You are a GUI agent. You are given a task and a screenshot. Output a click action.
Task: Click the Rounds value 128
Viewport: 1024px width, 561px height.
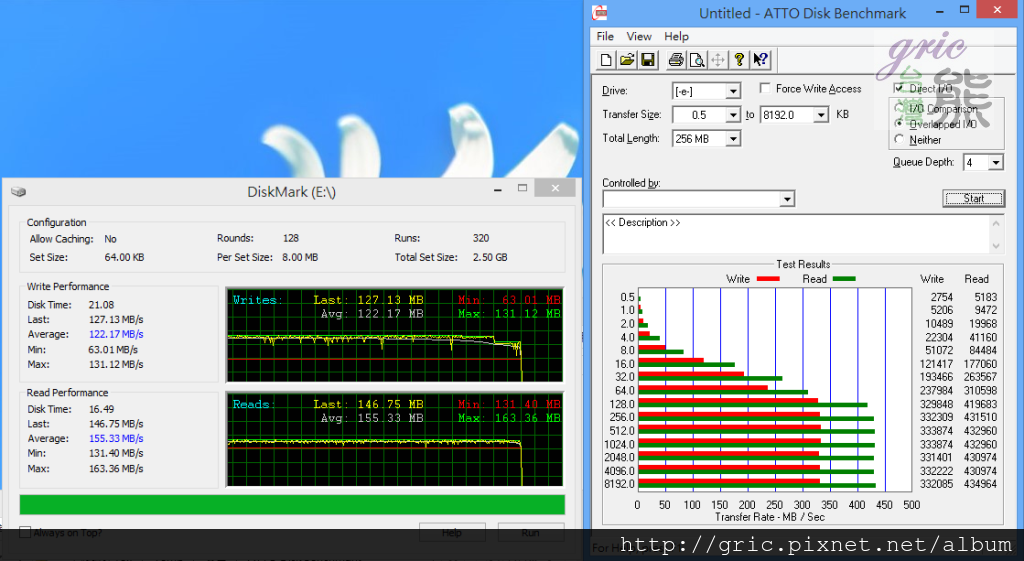pos(291,238)
